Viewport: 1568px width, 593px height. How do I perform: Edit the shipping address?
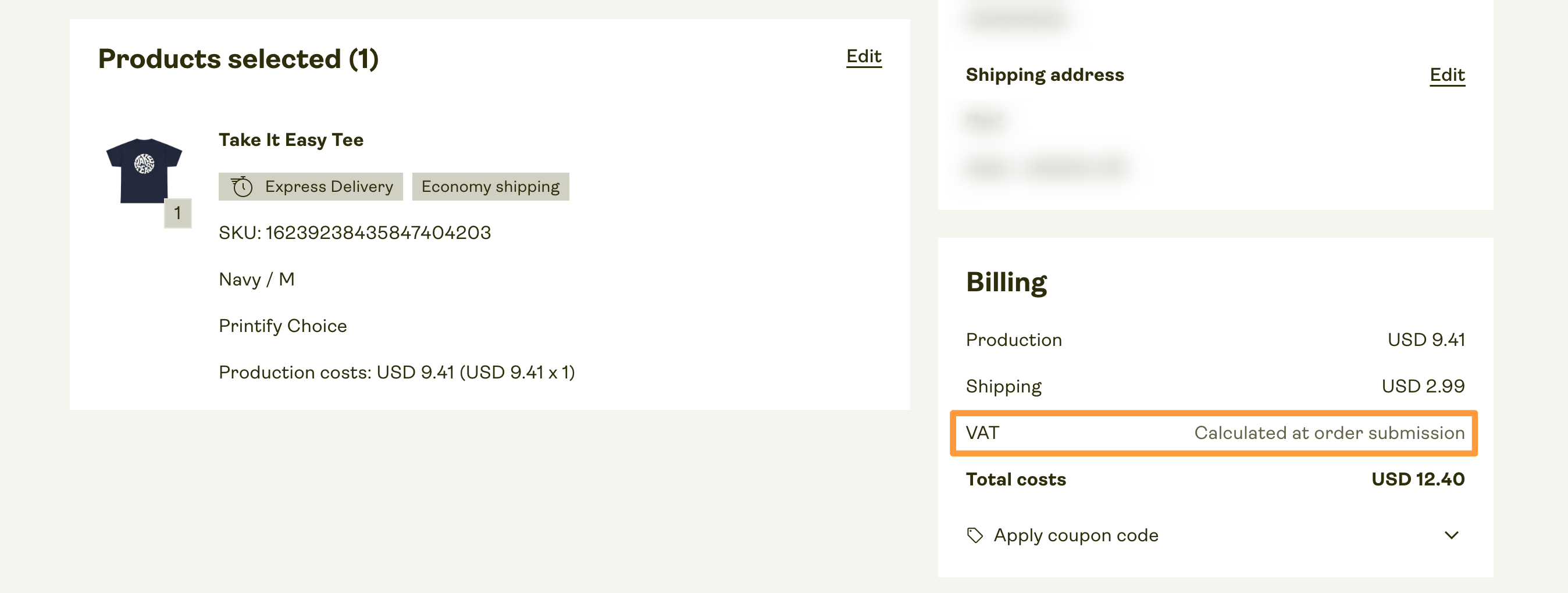[x=1447, y=75]
